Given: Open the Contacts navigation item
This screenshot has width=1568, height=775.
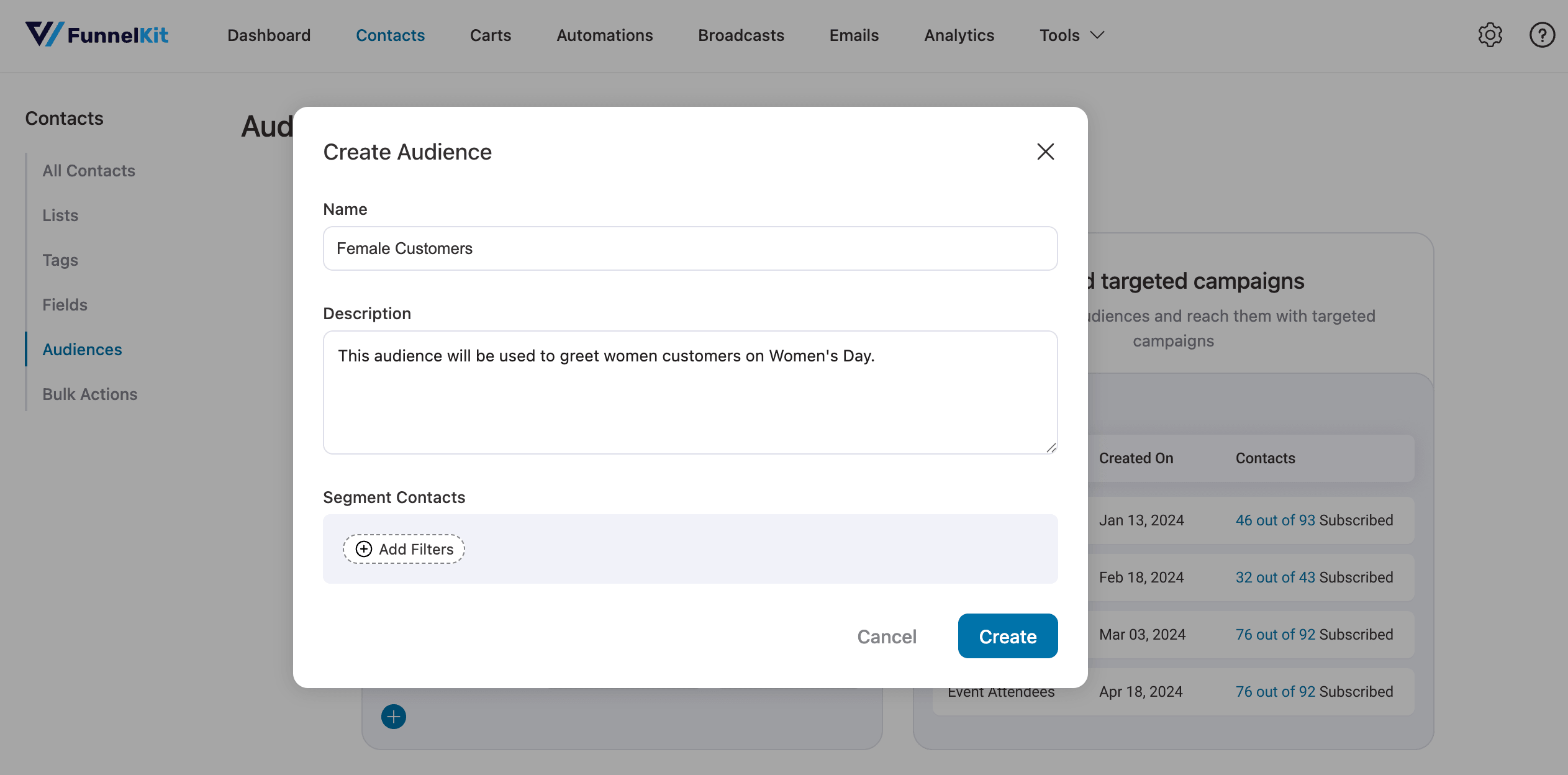Looking at the screenshot, I should 390,35.
